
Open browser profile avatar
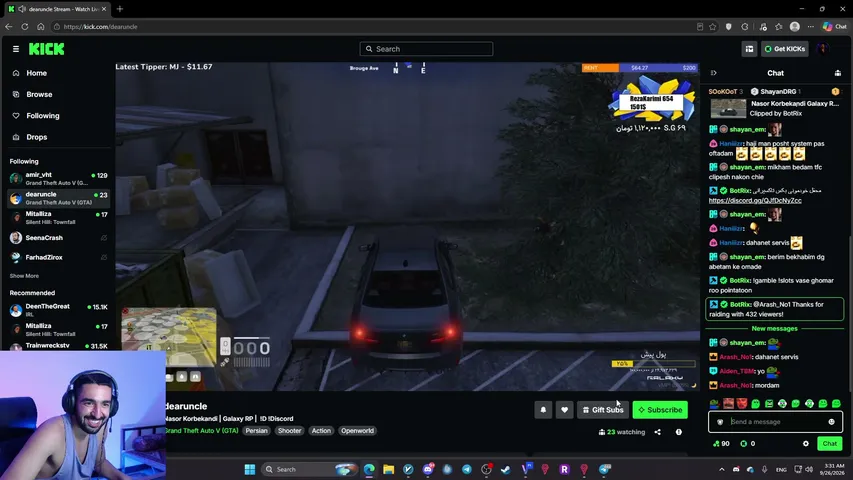pos(795,27)
